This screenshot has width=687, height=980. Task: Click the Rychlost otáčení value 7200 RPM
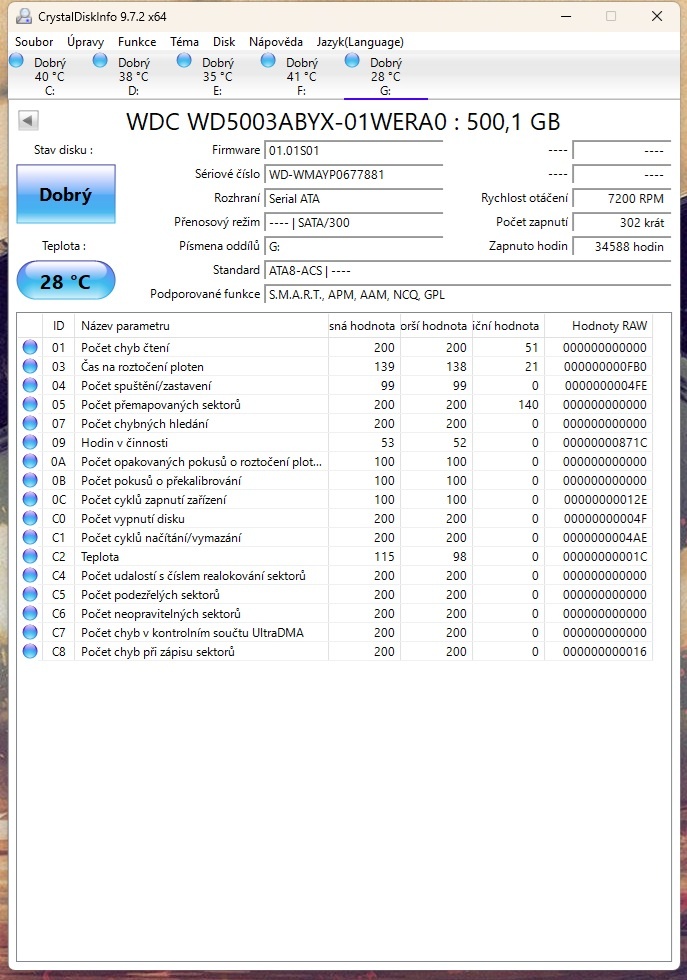(621, 199)
